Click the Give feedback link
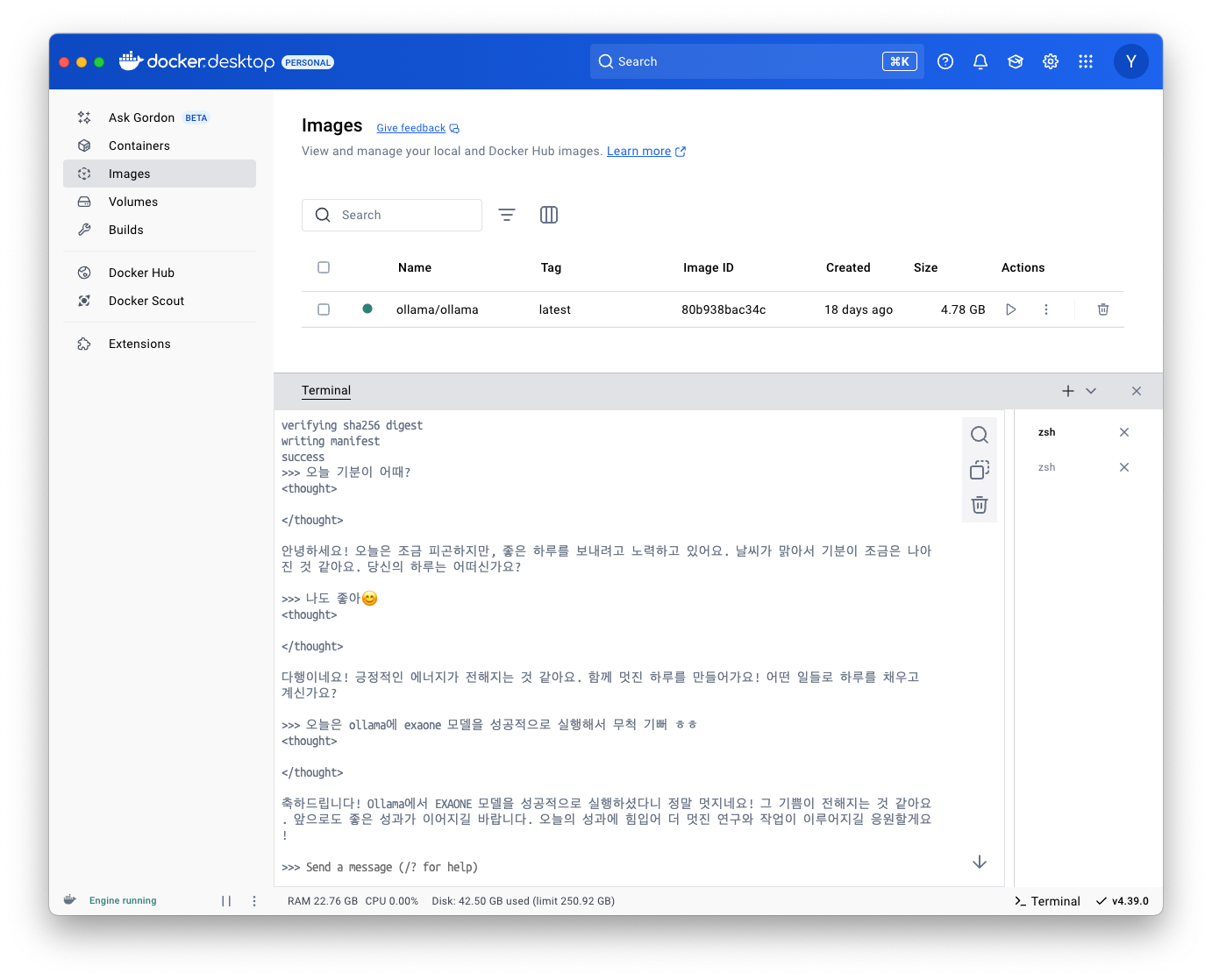 [417, 128]
